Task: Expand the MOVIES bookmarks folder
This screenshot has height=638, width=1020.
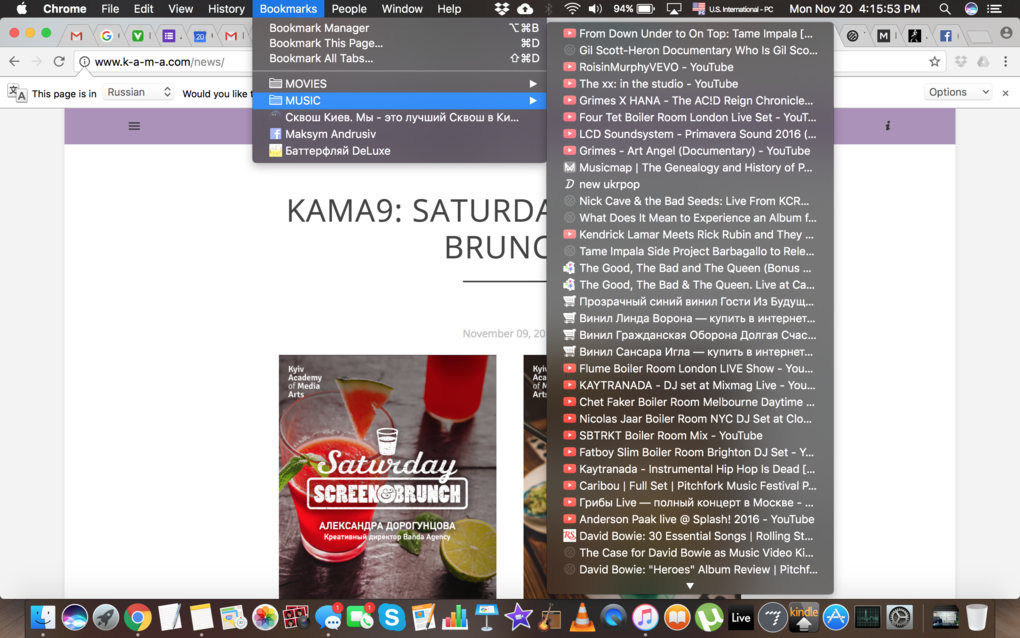Action: (x=399, y=84)
